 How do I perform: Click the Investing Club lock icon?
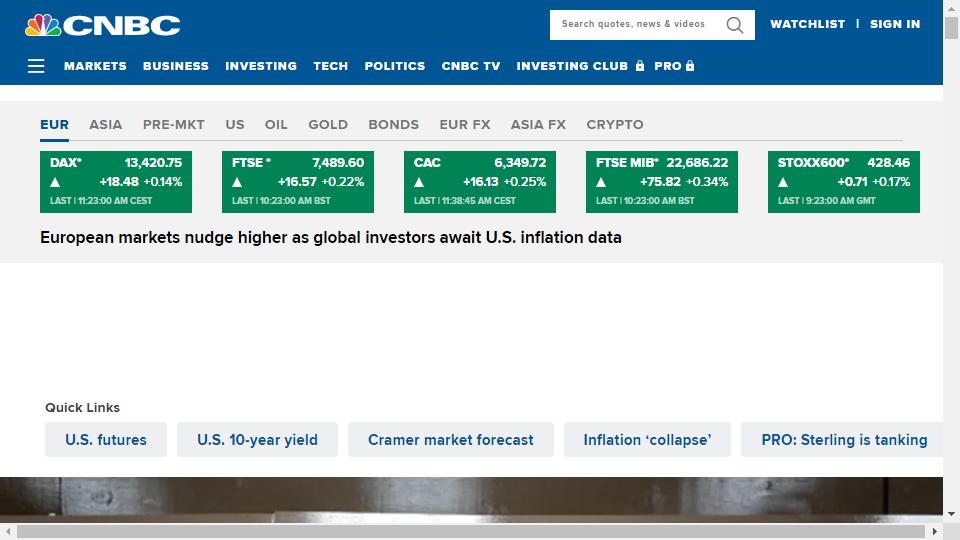coord(640,66)
